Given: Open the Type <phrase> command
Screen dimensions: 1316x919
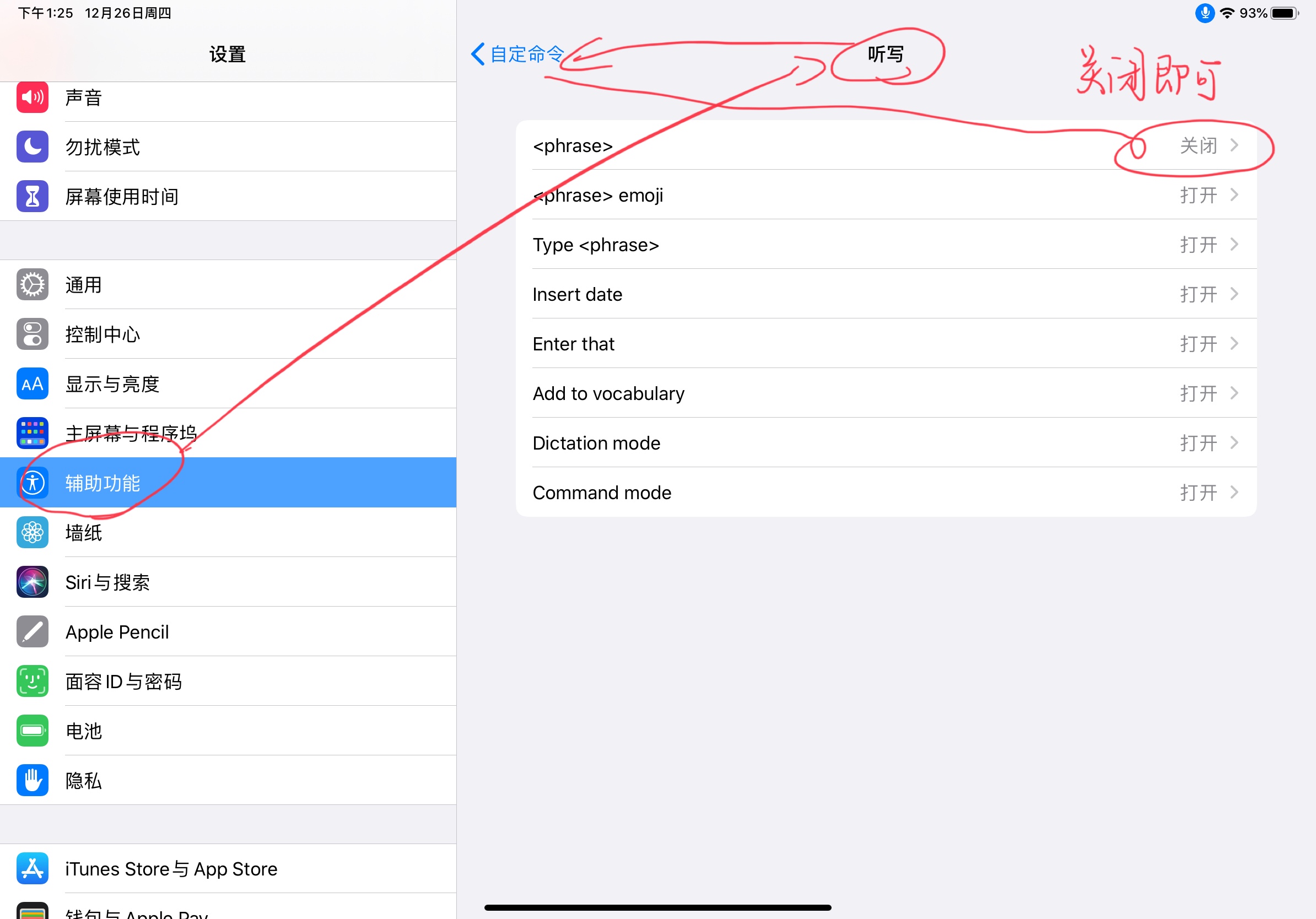Looking at the screenshot, I should [x=886, y=245].
